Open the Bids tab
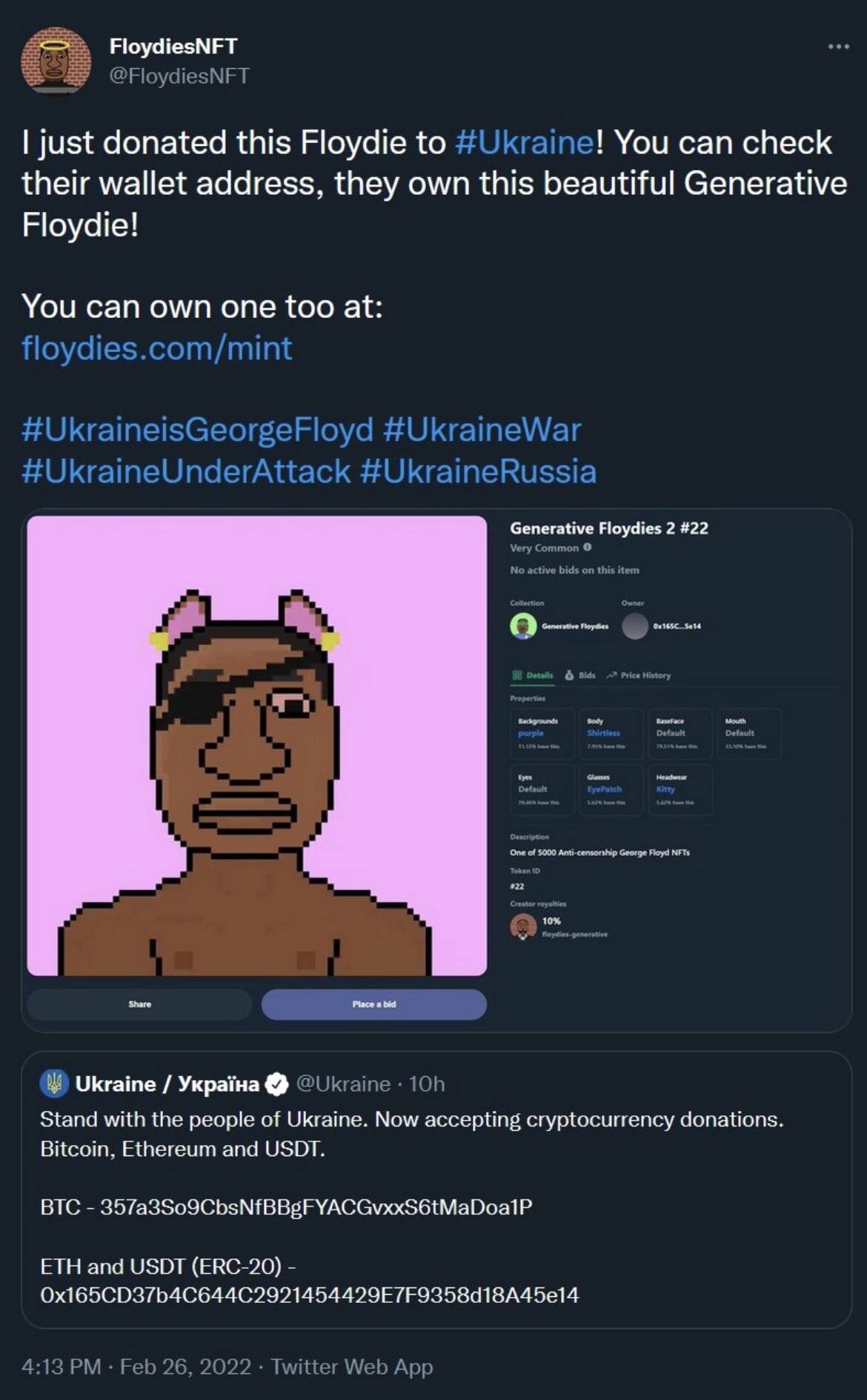The height and width of the screenshot is (1400, 867). [x=580, y=675]
